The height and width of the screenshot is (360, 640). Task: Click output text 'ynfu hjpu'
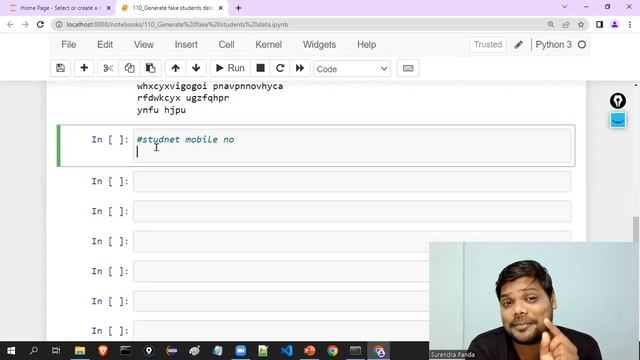[161, 110]
